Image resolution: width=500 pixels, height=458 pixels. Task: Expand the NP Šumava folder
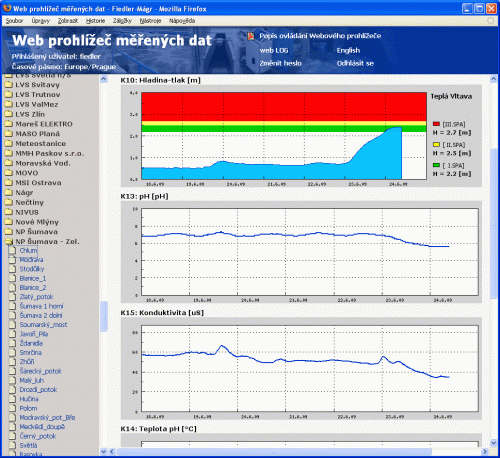pyautogui.click(x=8, y=232)
